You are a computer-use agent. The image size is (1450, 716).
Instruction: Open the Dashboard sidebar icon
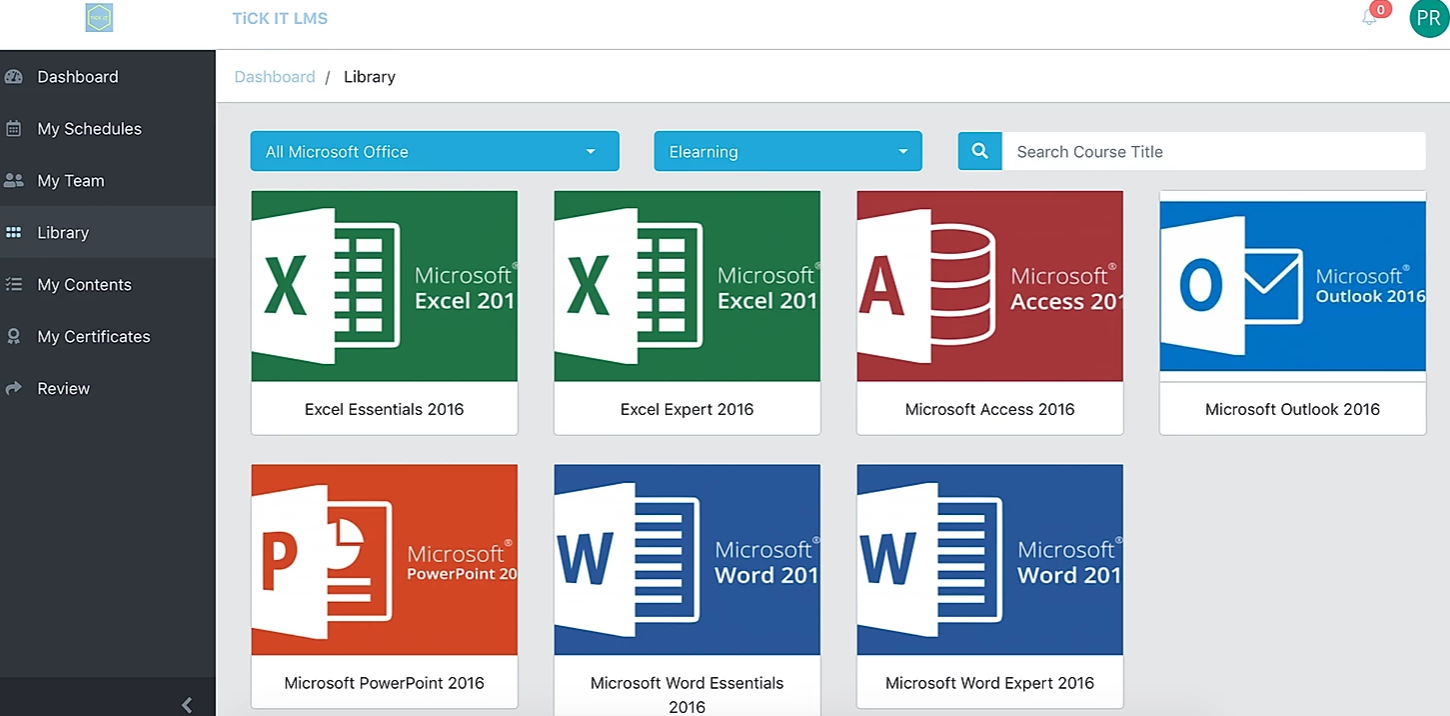[16, 76]
